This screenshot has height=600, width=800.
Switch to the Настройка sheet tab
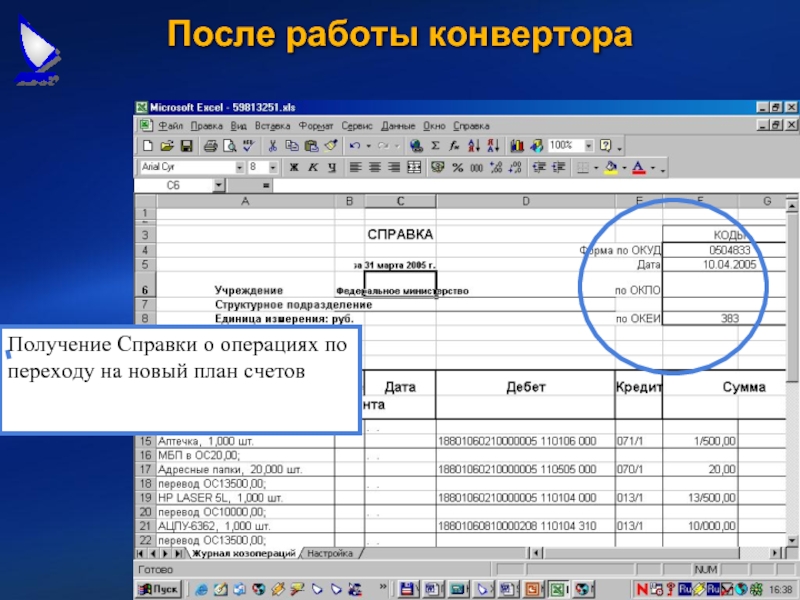coord(330,554)
